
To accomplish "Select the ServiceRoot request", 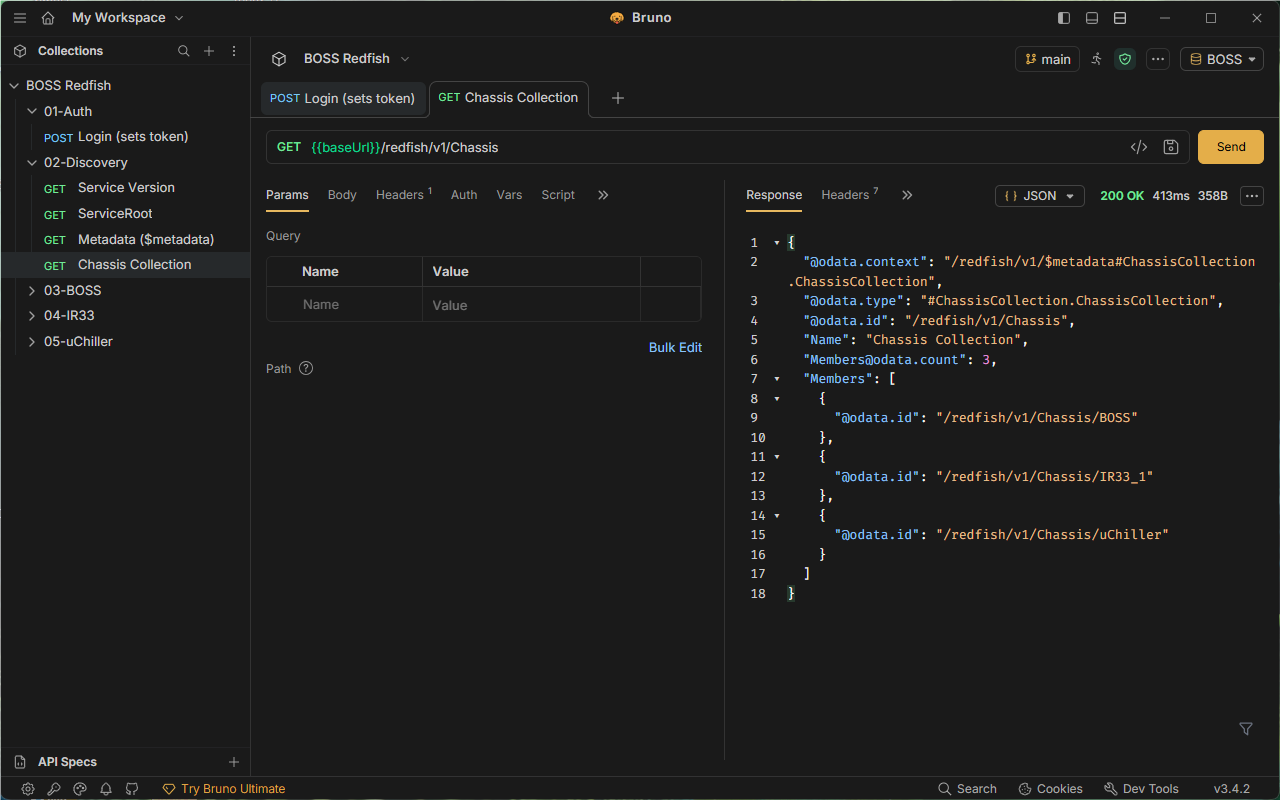I will [125, 214].
